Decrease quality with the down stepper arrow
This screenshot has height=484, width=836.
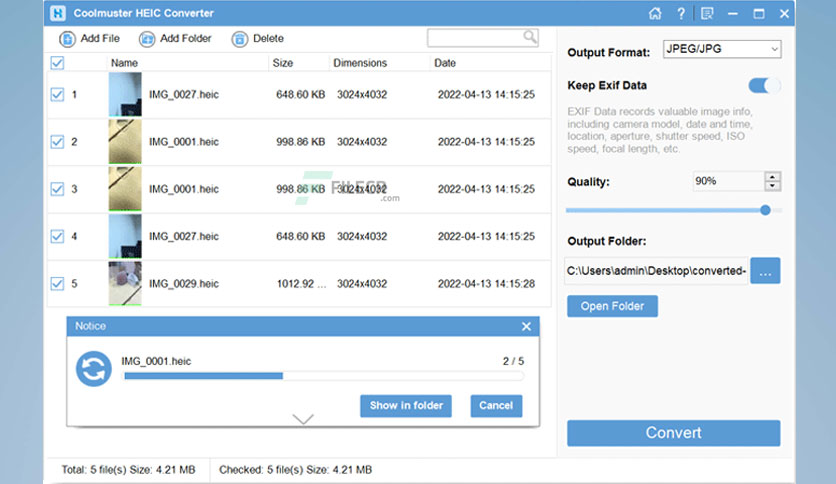[772, 186]
